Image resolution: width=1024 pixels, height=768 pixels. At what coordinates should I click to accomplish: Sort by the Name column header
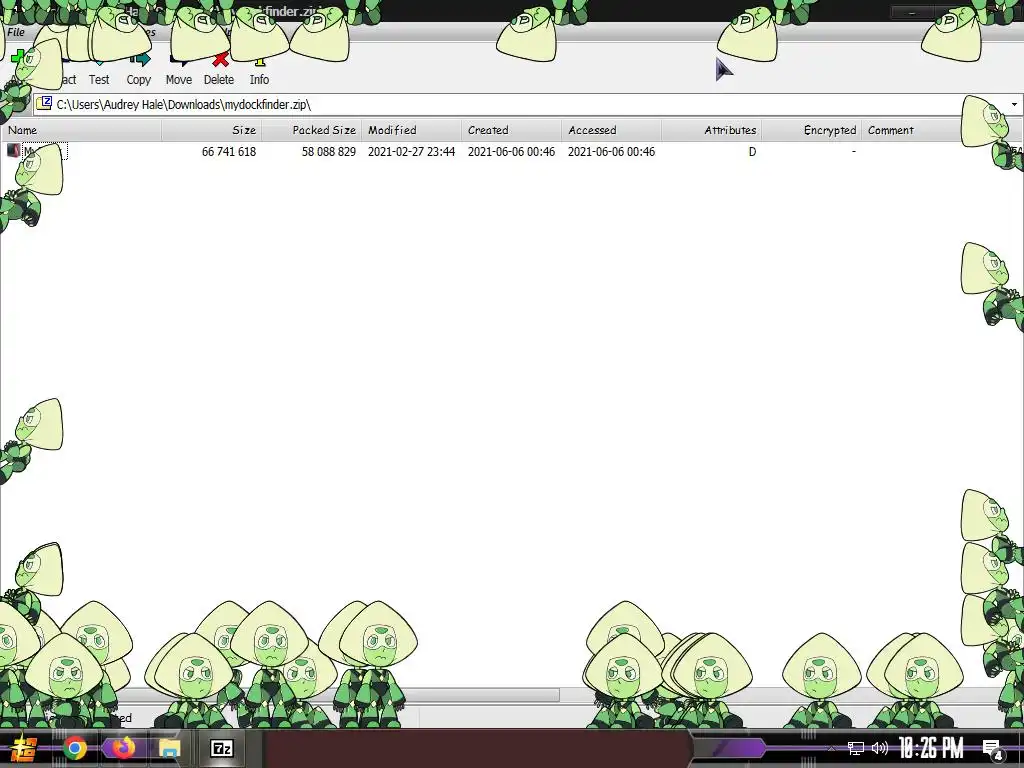pos(81,130)
